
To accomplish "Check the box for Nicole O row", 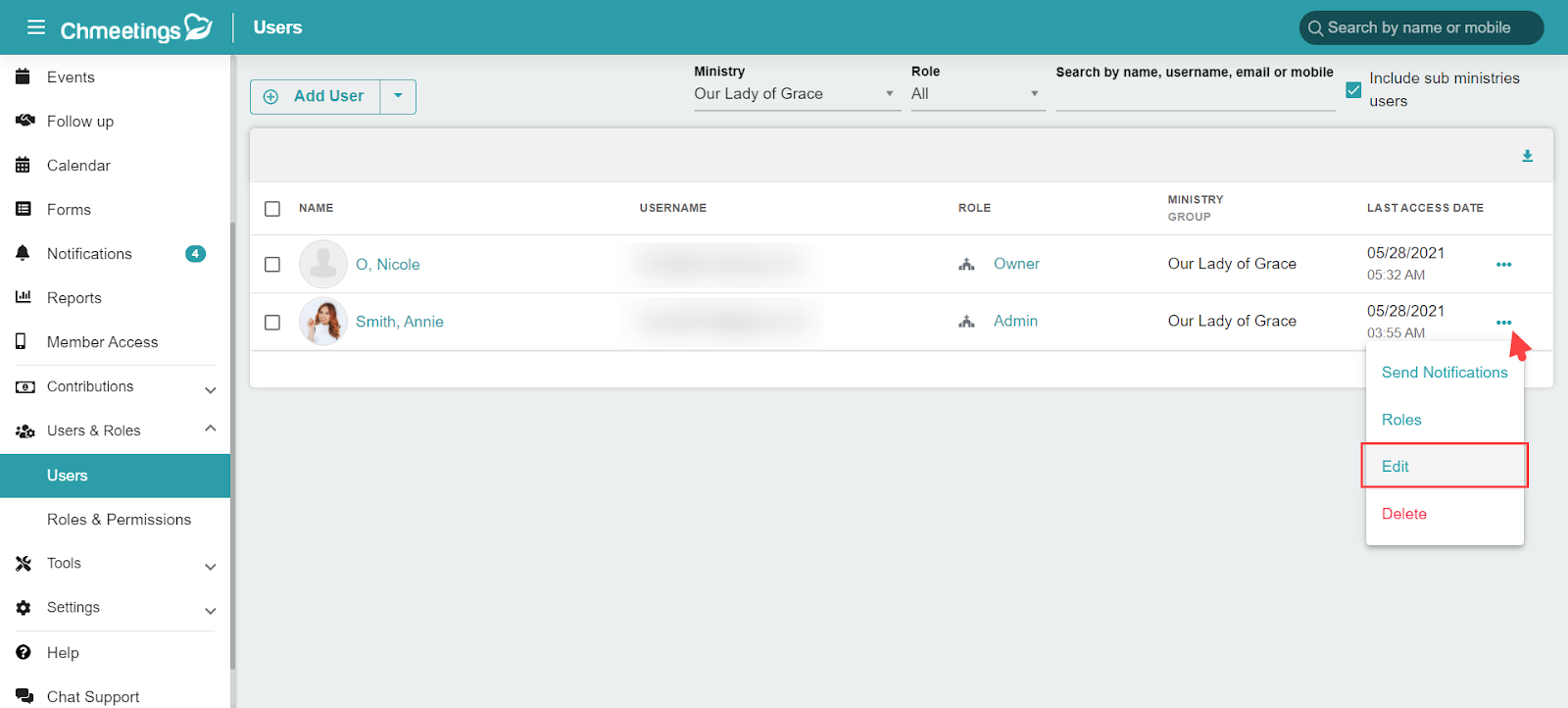I will click(272, 265).
